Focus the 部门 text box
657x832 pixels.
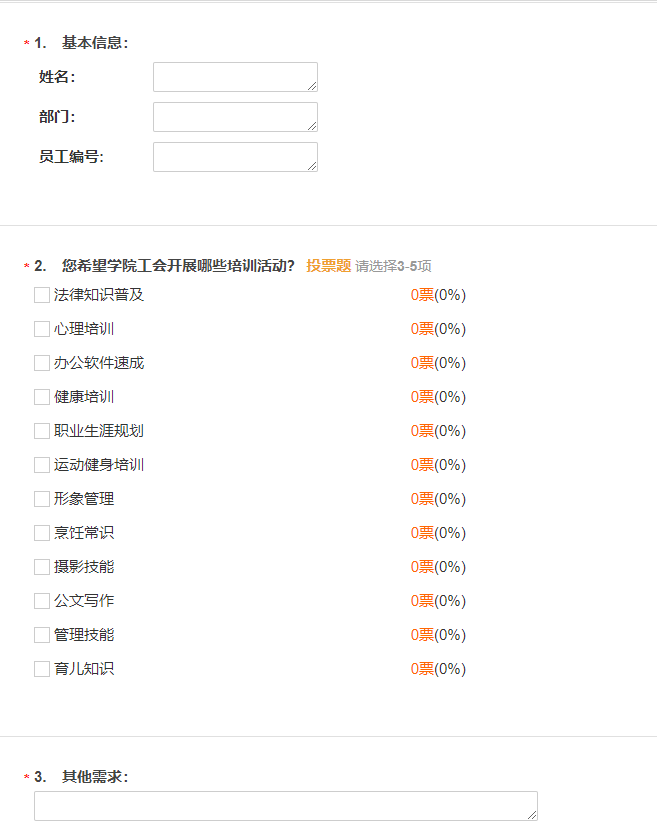click(235, 117)
